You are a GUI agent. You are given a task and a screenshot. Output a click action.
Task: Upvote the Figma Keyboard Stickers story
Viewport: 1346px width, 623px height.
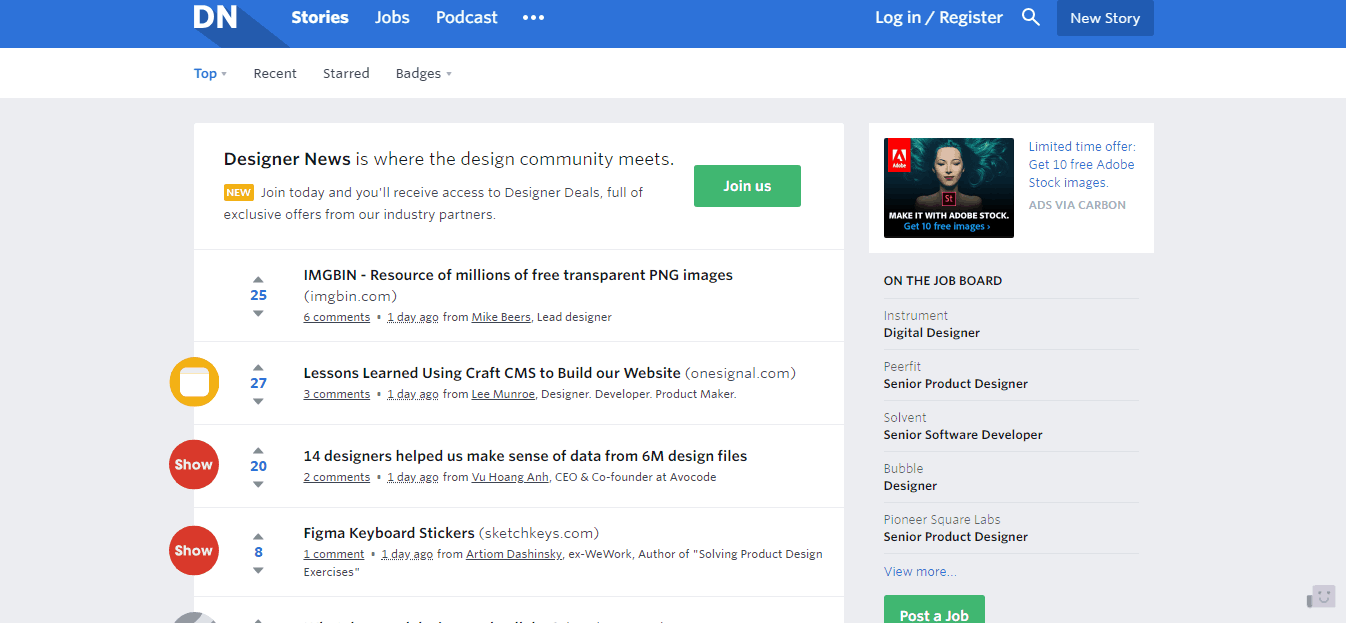[258, 536]
